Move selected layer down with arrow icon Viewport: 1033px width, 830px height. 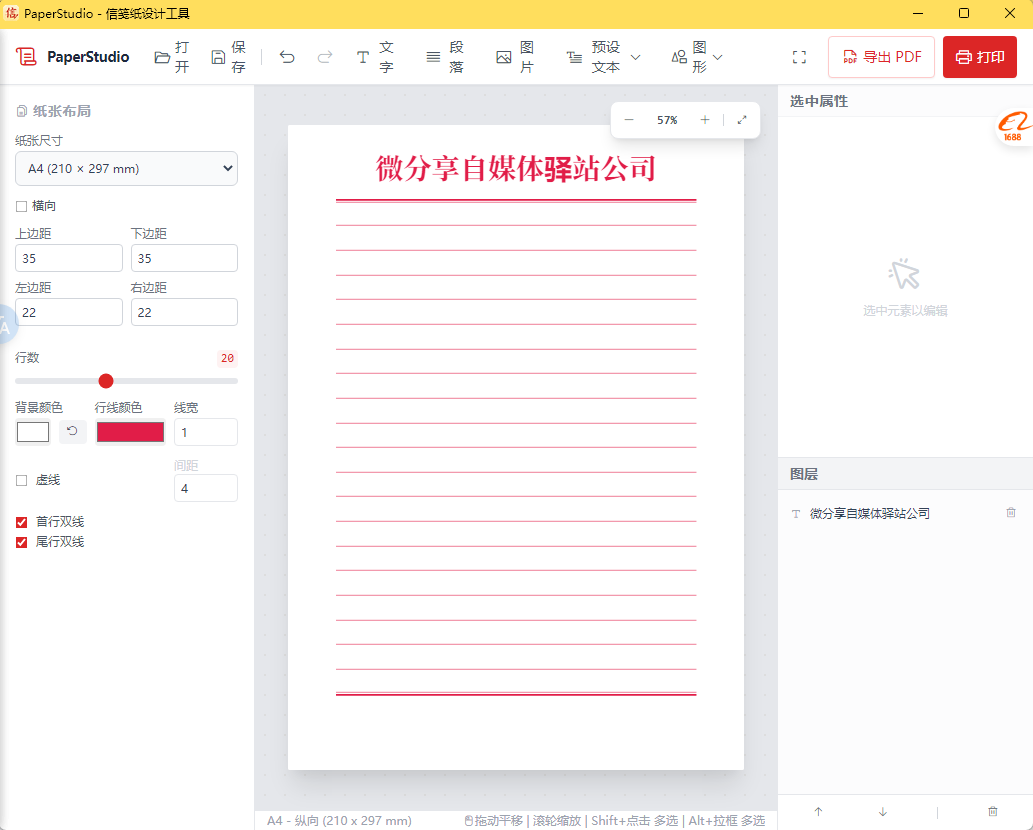(x=883, y=812)
